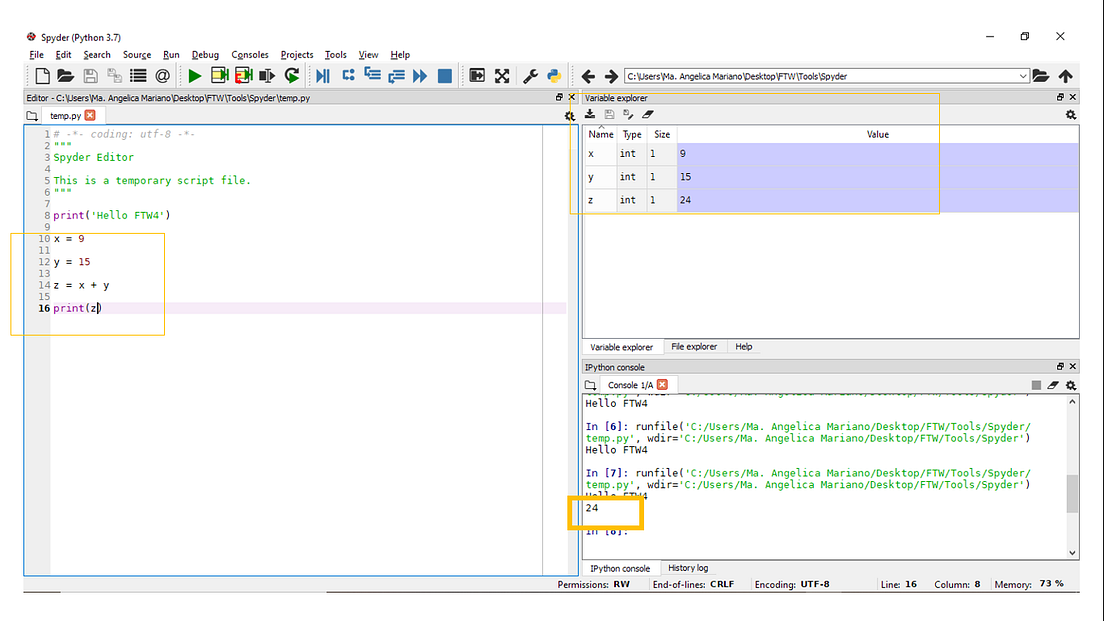Open Preferences via the wrench icon
Viewport: 1104px width, 621px height.
click(x=531, y=76)
